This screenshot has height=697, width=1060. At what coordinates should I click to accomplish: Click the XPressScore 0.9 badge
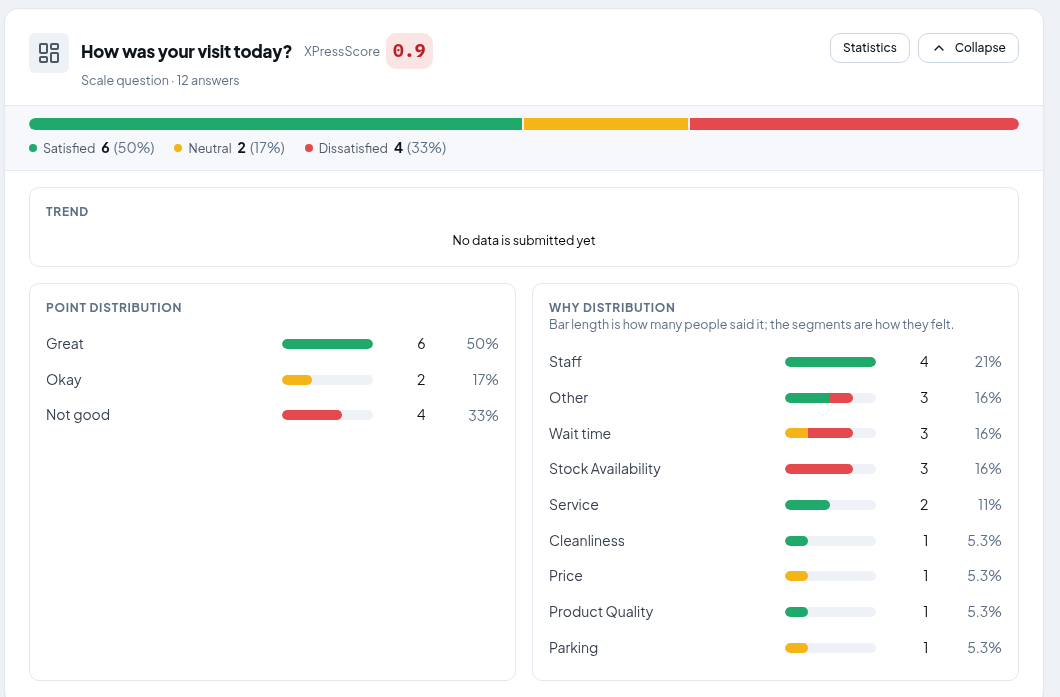click(x=409, y=51)
